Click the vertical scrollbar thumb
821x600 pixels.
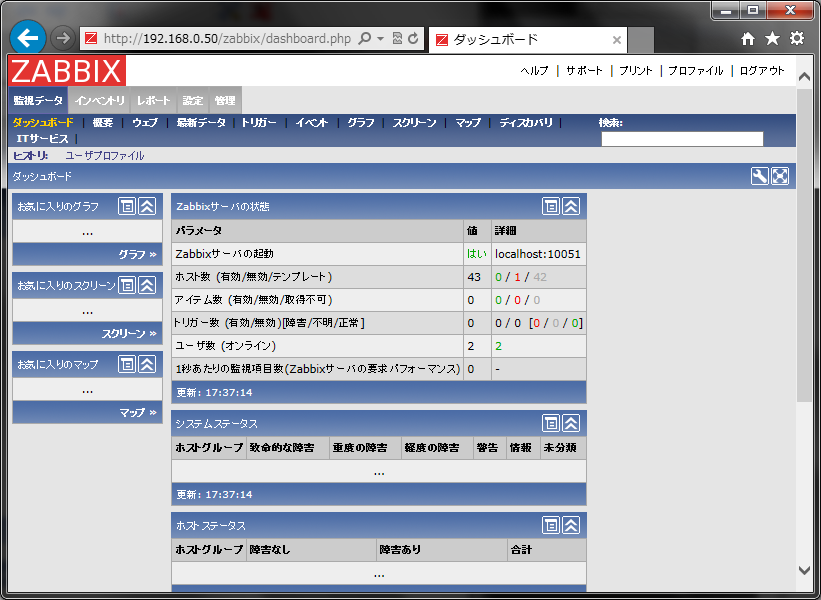coord(804,245)
